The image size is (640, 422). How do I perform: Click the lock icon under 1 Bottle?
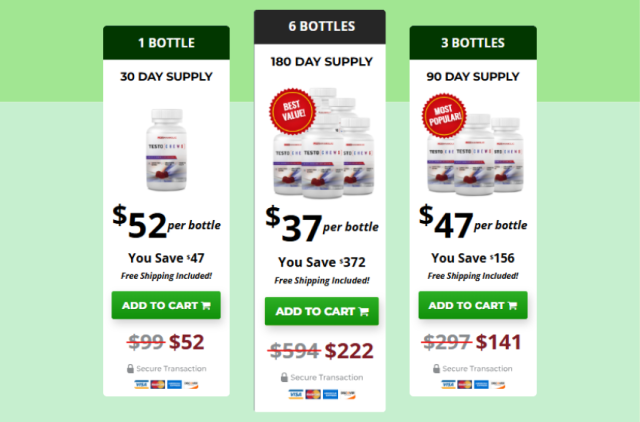click(130, 369)
